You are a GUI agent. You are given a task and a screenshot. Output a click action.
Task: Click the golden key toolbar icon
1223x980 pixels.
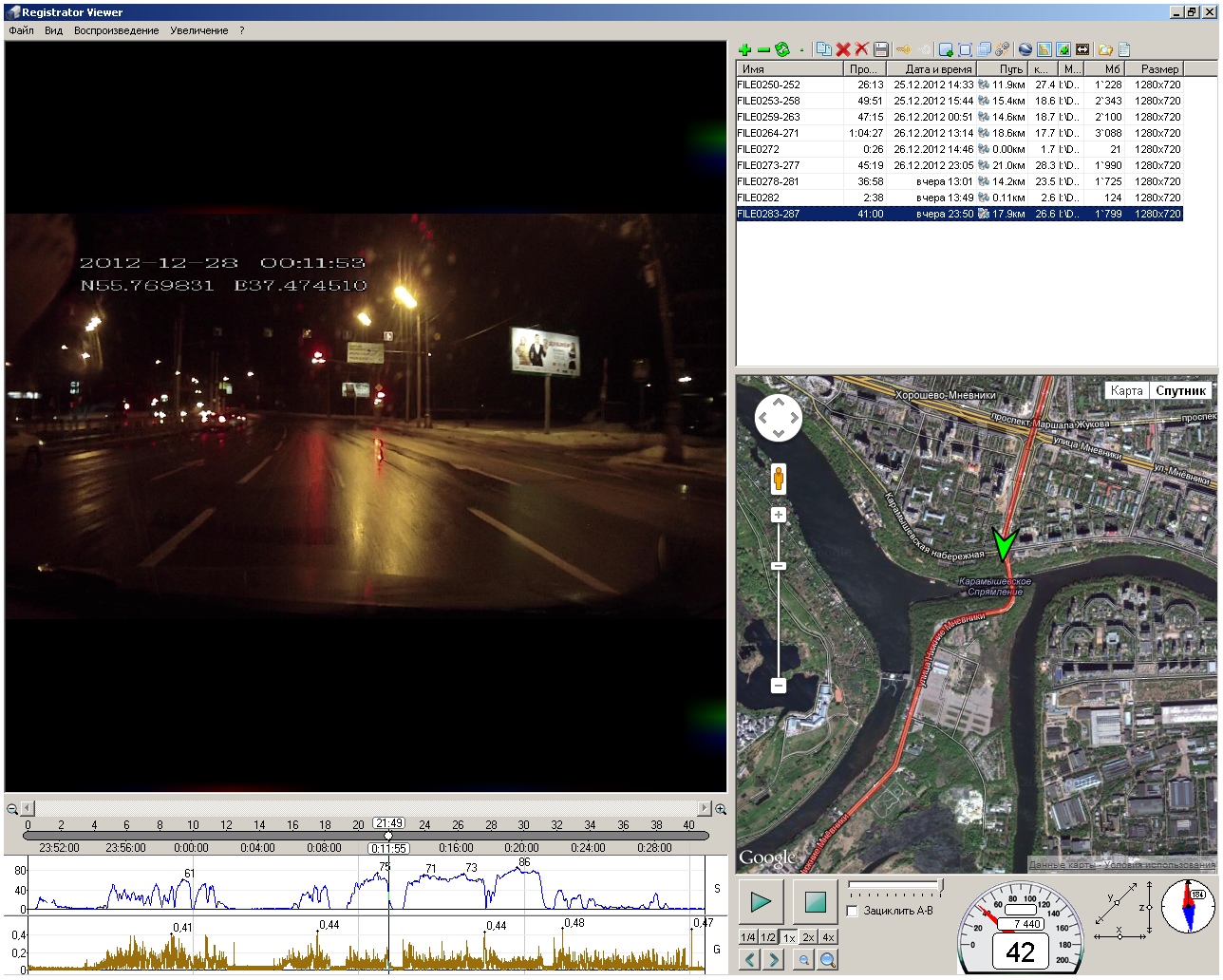coord(904,49)
